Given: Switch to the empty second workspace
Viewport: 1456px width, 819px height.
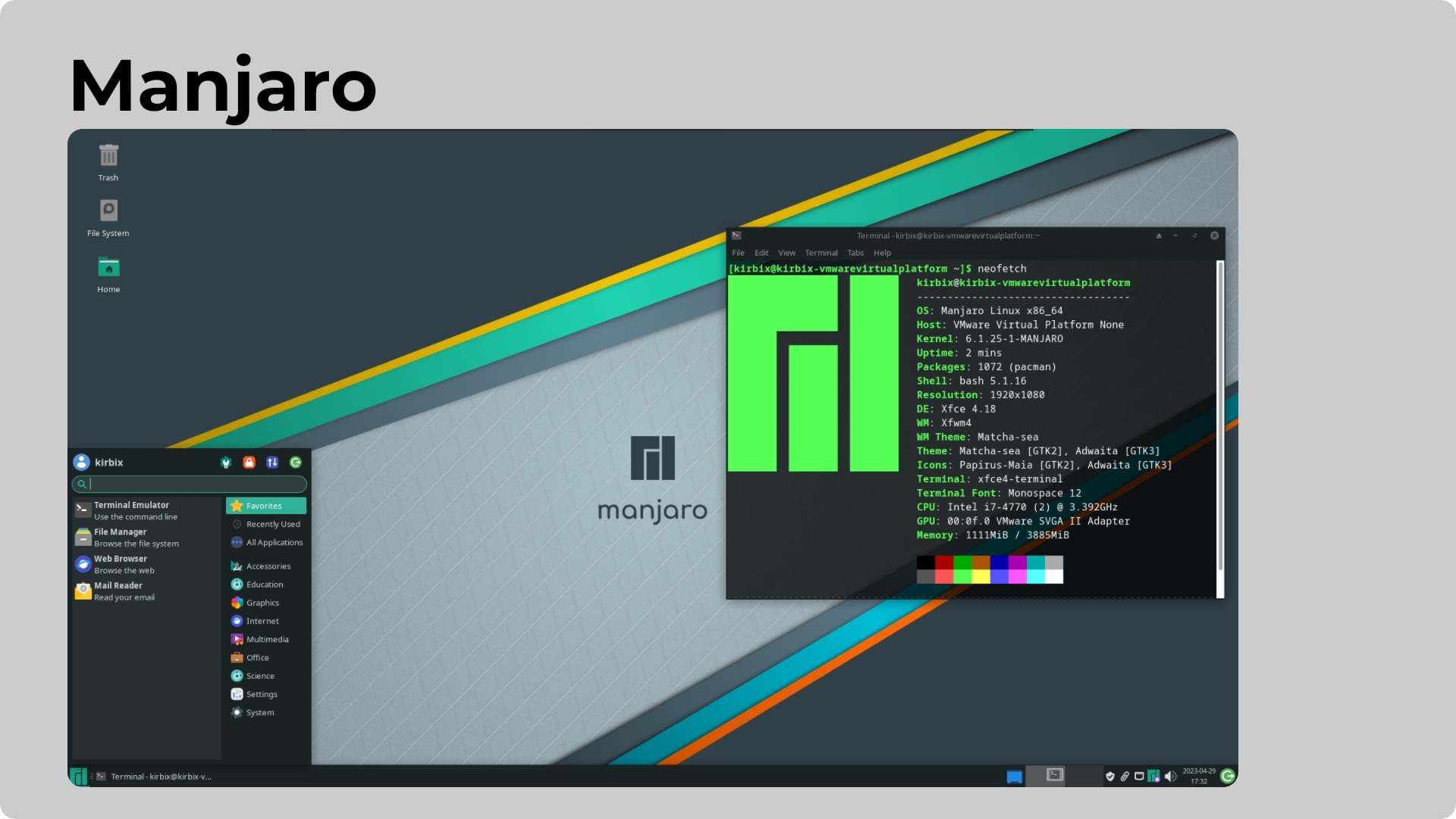Looking at the screenshot, I should [x=1084, y=775].
